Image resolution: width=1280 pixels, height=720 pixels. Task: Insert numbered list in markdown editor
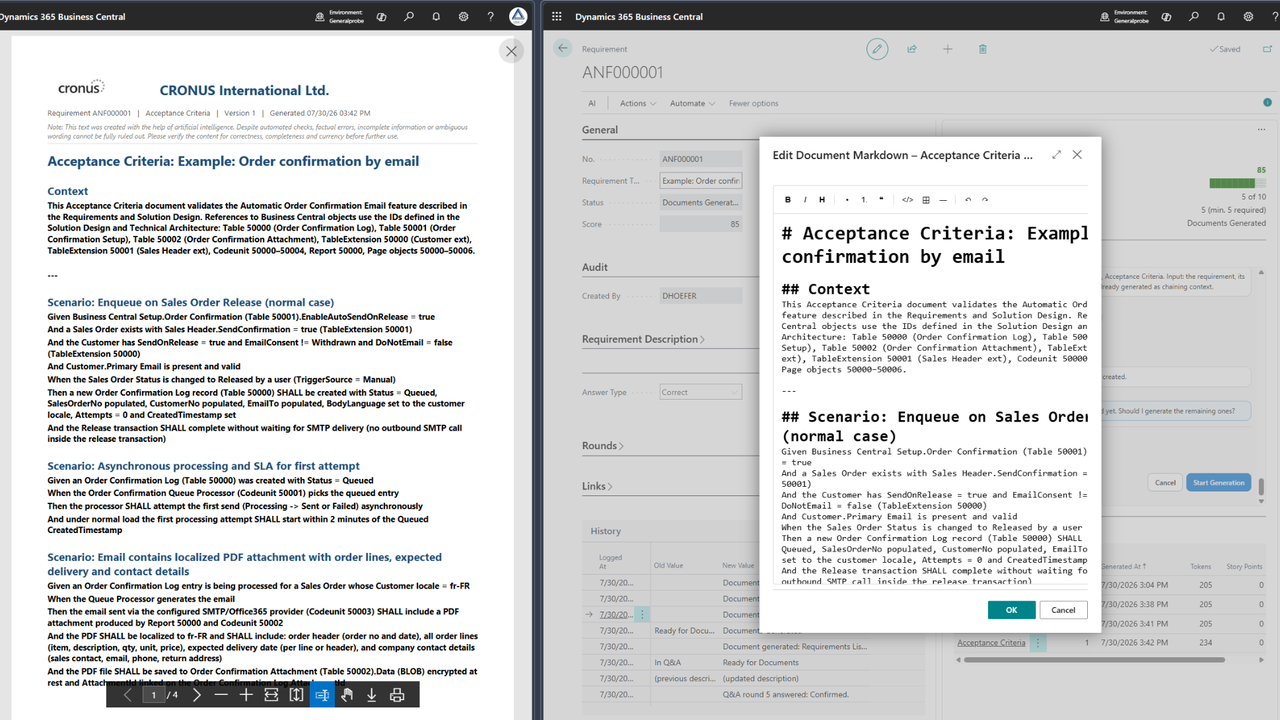(x=864, y=200)
